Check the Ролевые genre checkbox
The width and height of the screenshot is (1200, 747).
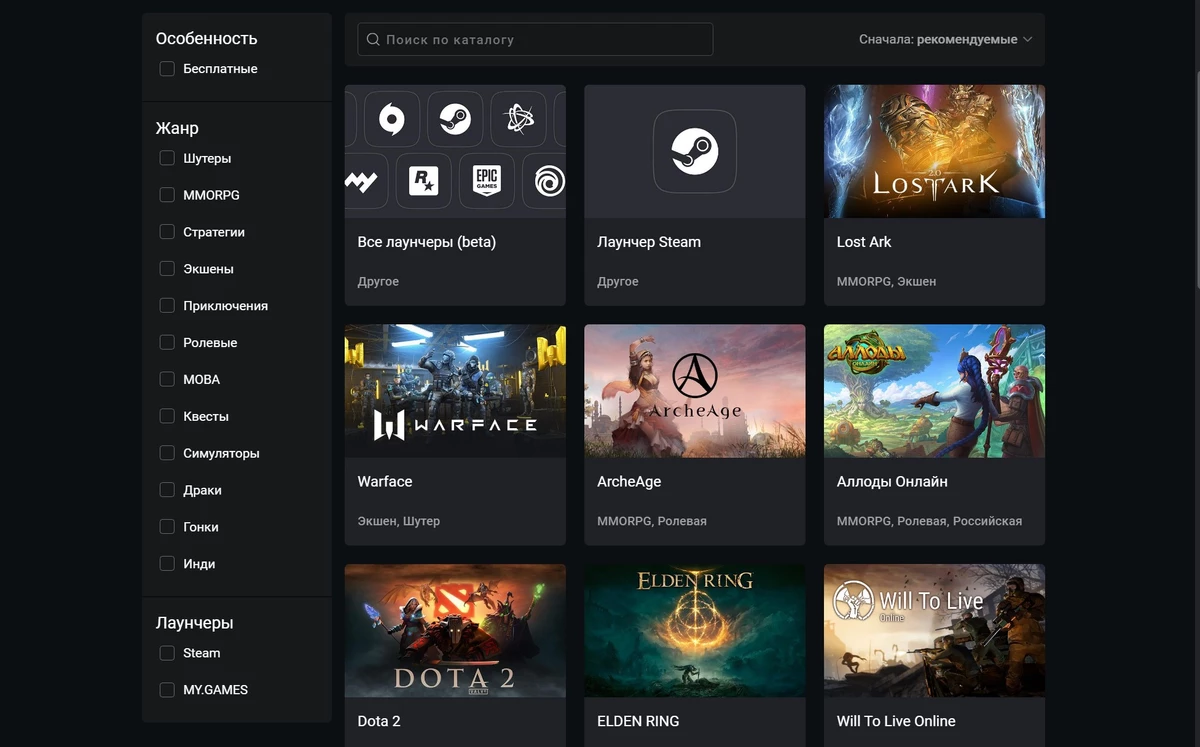tap(167, 343)
